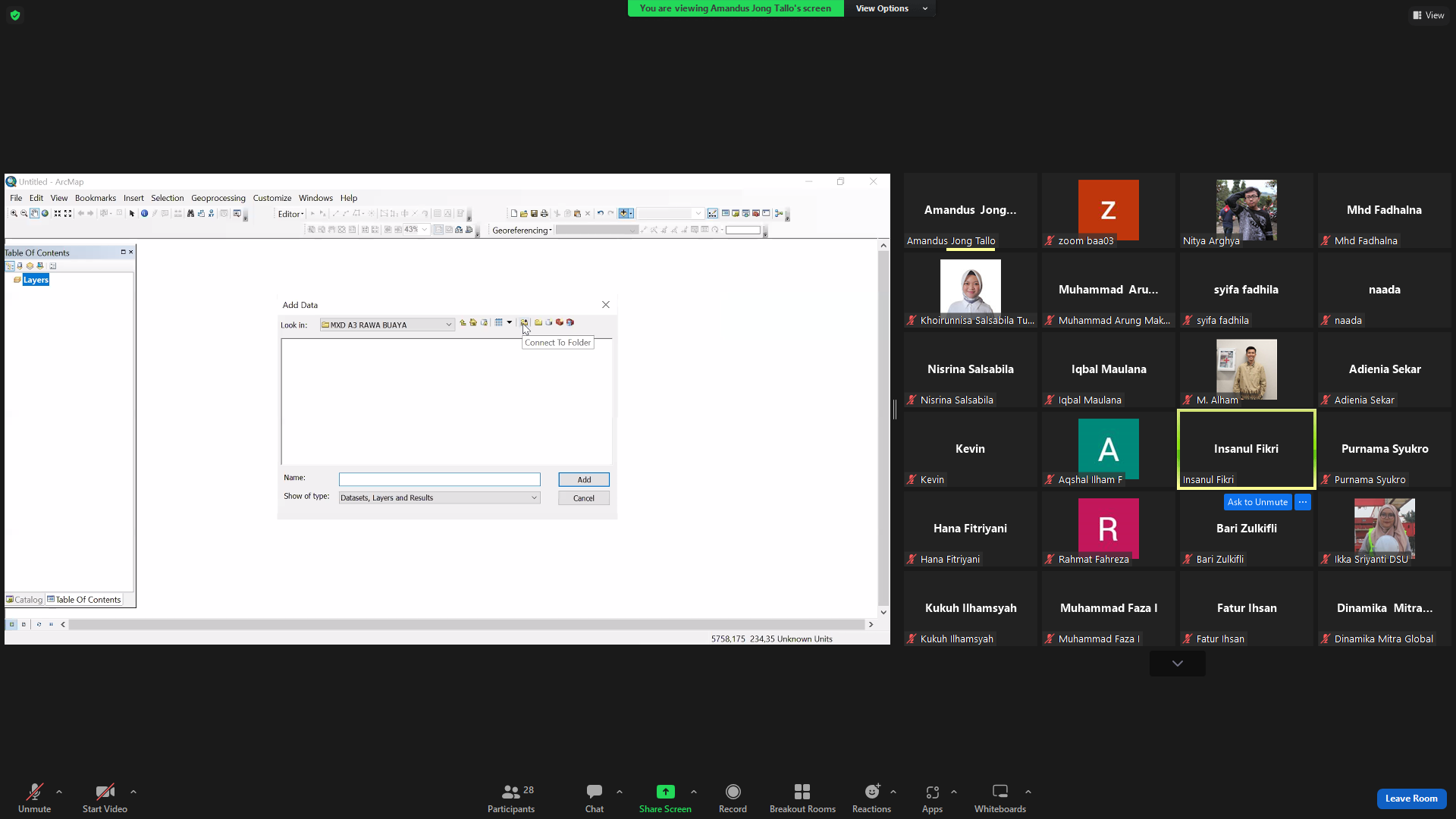Open the Find binoculars tool
Screen dimensions: 1456x819
pos(190,214)
